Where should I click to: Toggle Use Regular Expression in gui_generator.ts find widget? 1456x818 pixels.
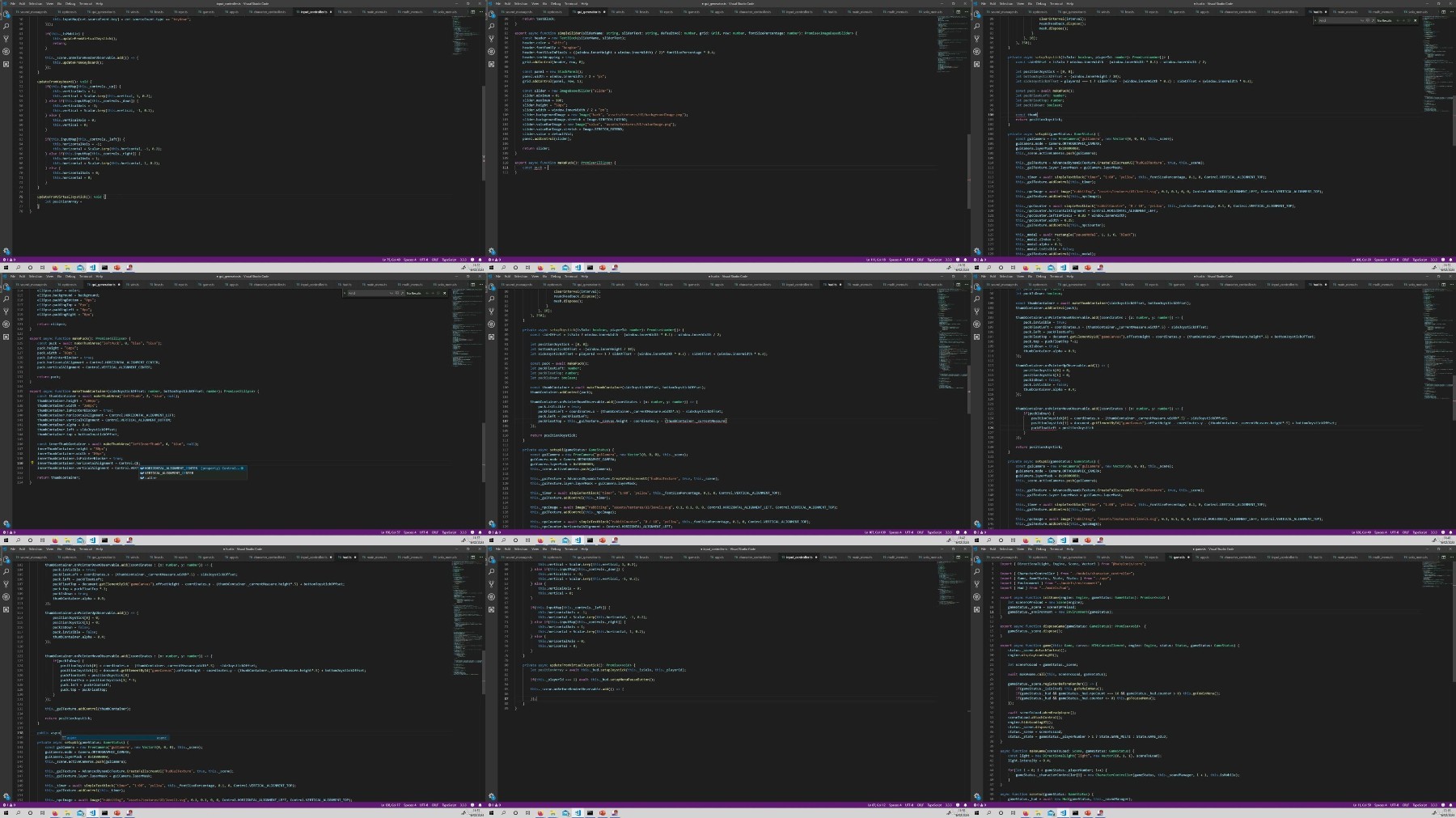[x=402, y=293]
